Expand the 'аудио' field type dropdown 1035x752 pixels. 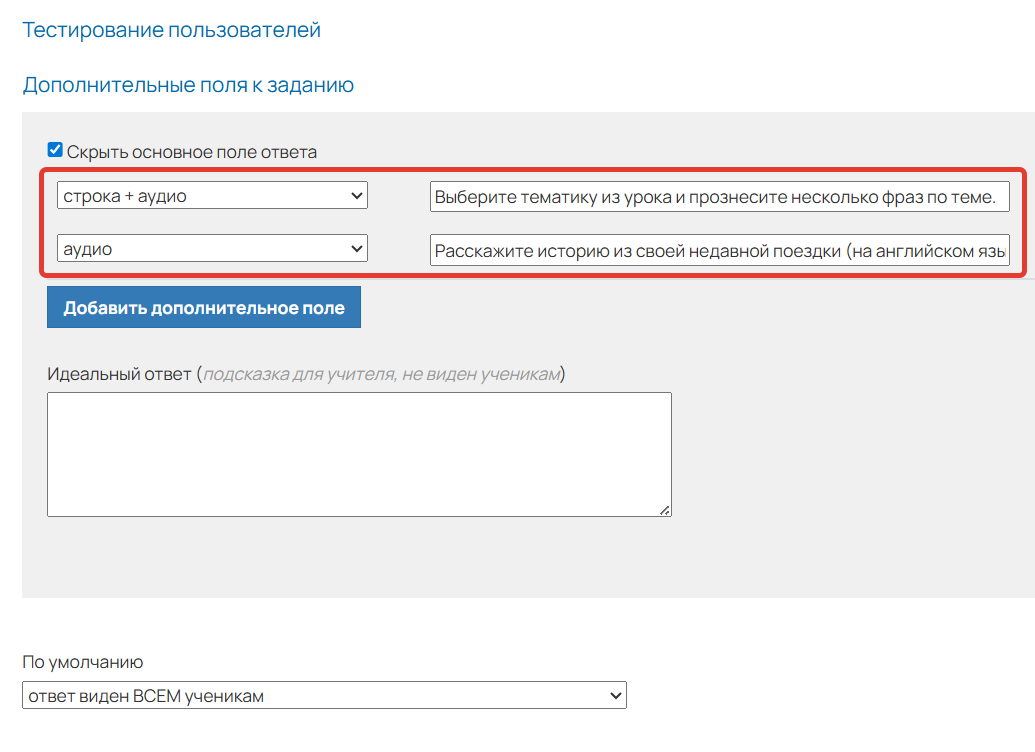(212, 249)
